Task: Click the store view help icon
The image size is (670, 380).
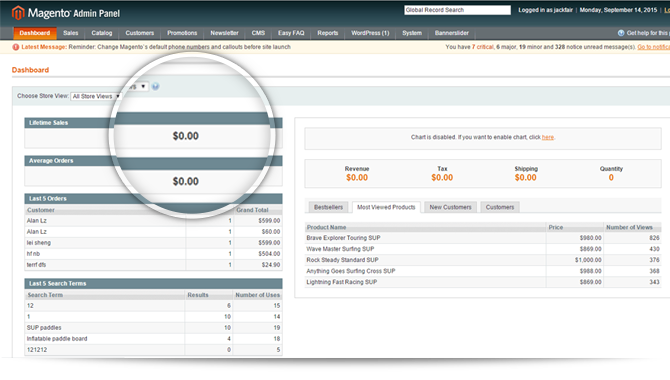Action: 156,86
